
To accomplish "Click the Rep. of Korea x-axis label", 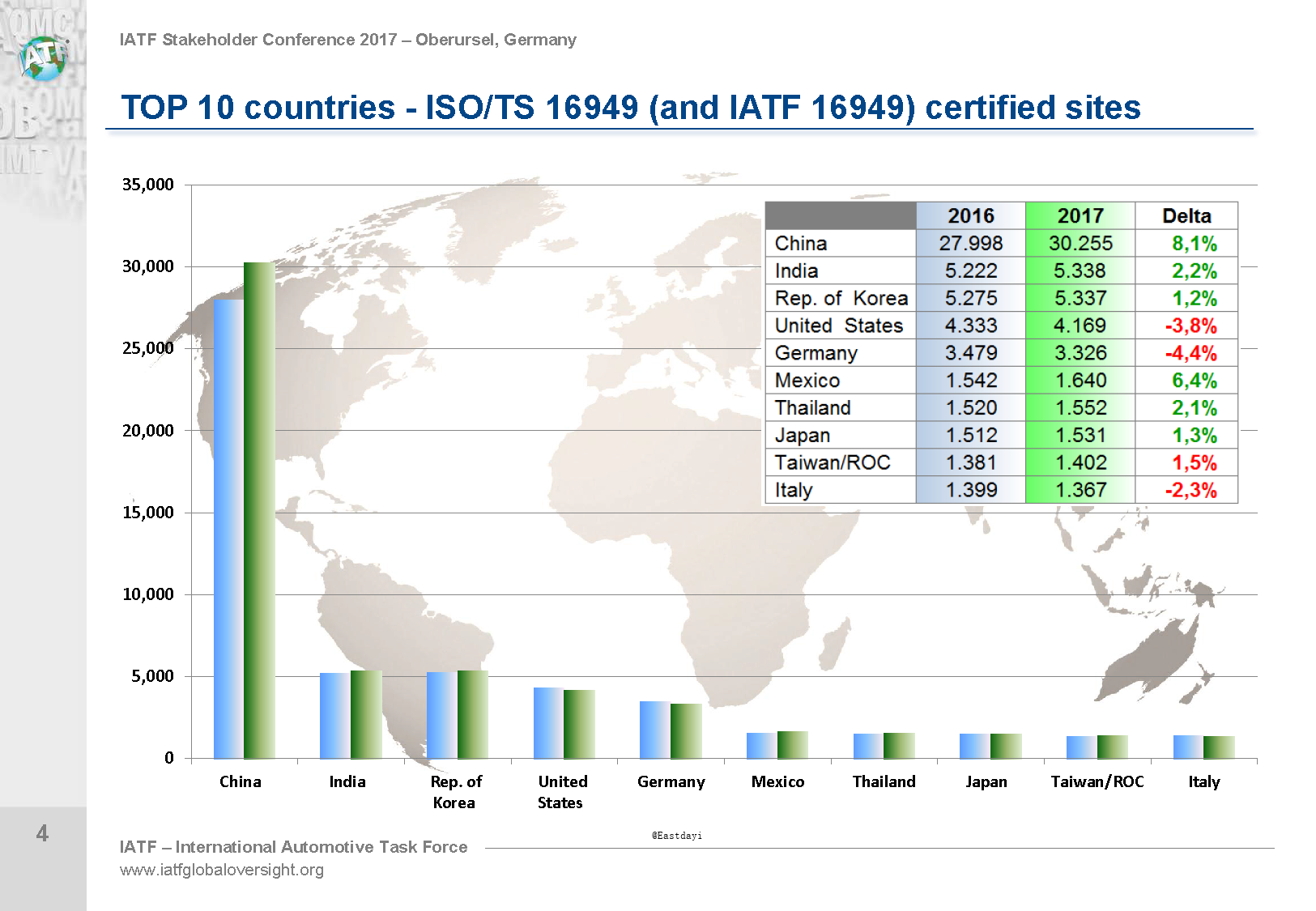I will point(455,792).
